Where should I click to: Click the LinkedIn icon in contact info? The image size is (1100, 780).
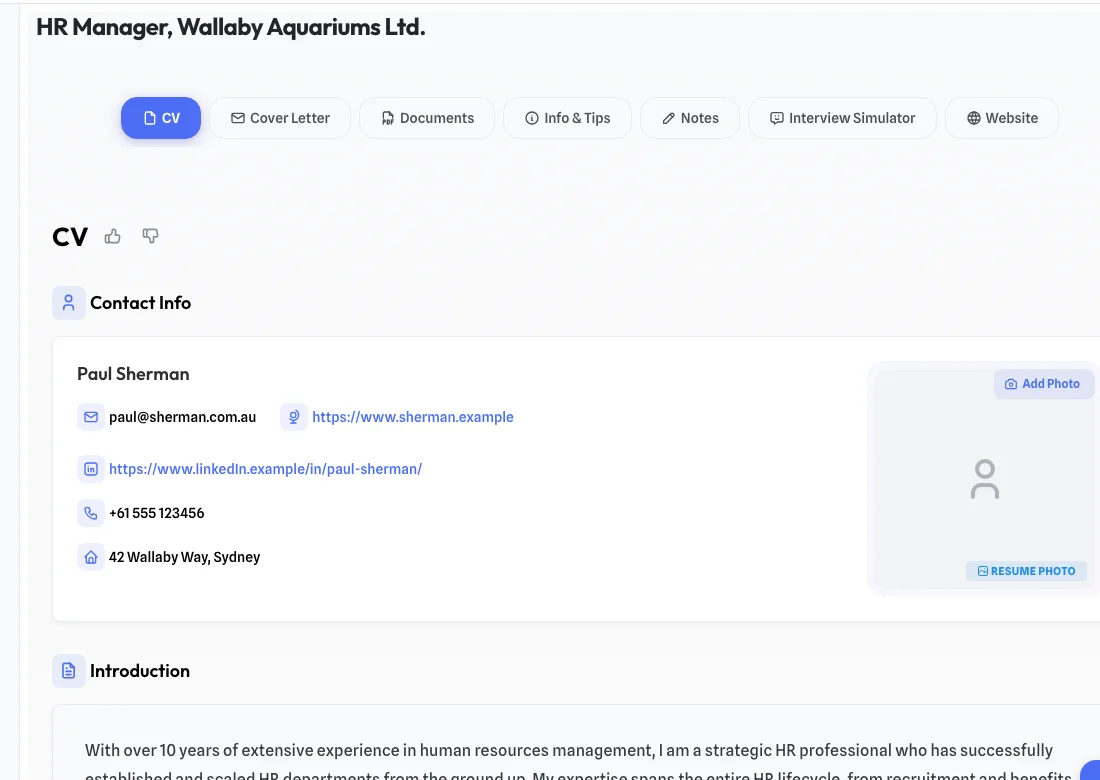(91, 469)
